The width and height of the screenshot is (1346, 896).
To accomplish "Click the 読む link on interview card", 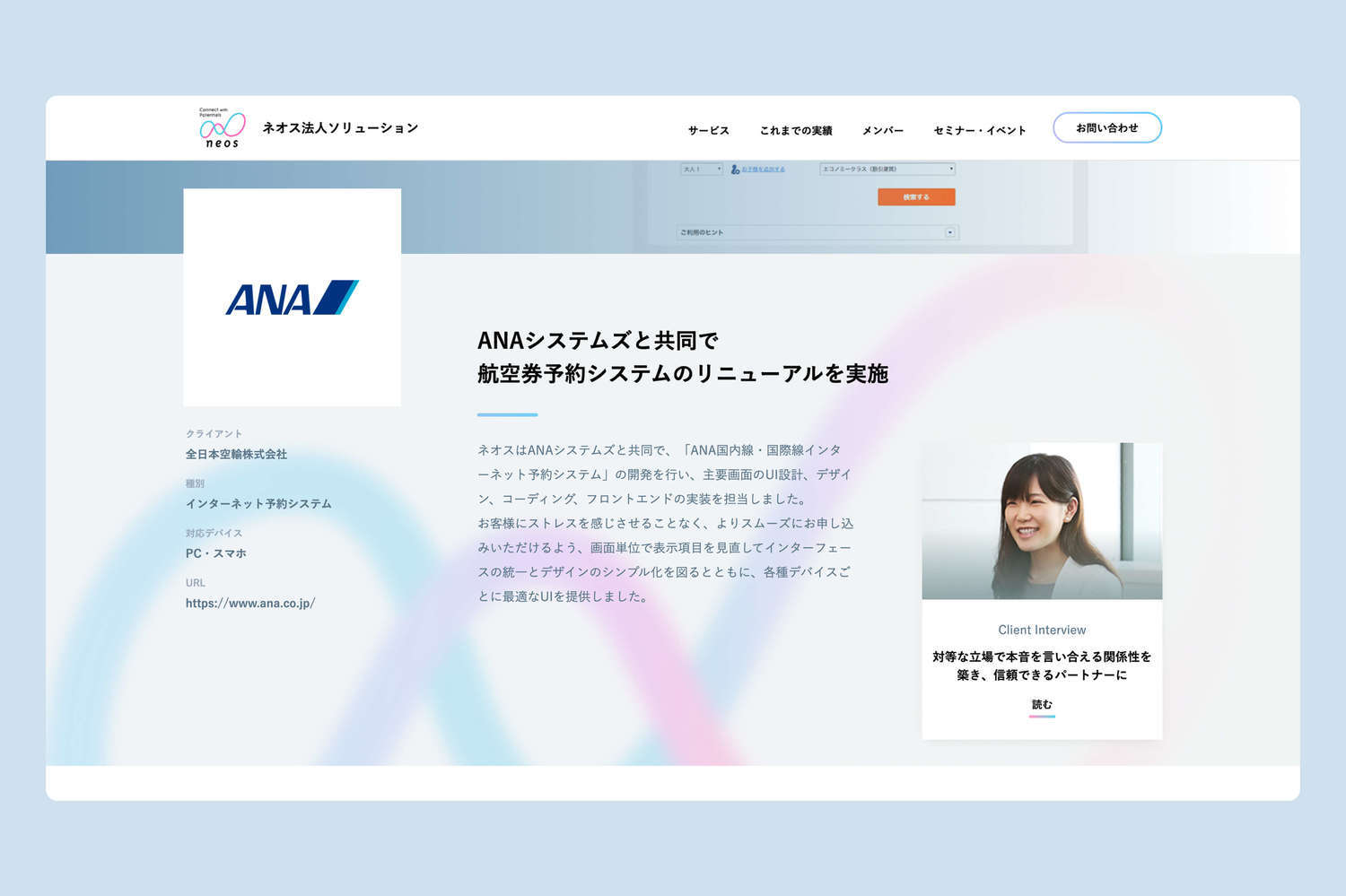I will pyautogui.click(x=1042, y=705).
